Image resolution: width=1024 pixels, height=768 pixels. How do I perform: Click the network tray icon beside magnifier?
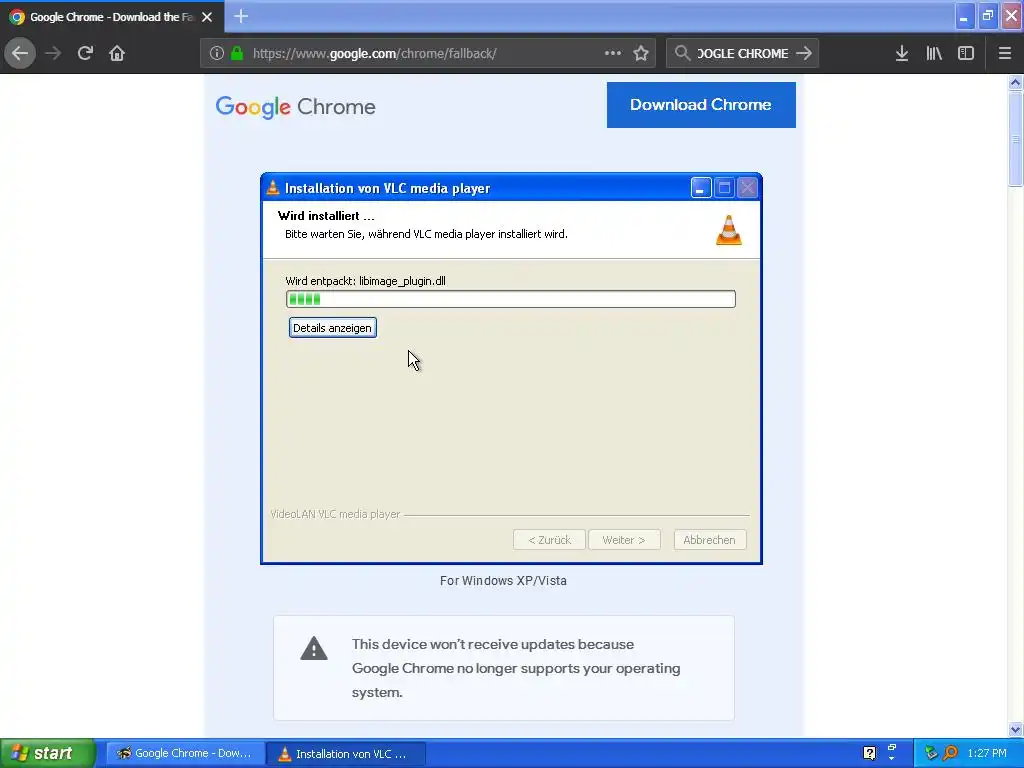point(931,753)
